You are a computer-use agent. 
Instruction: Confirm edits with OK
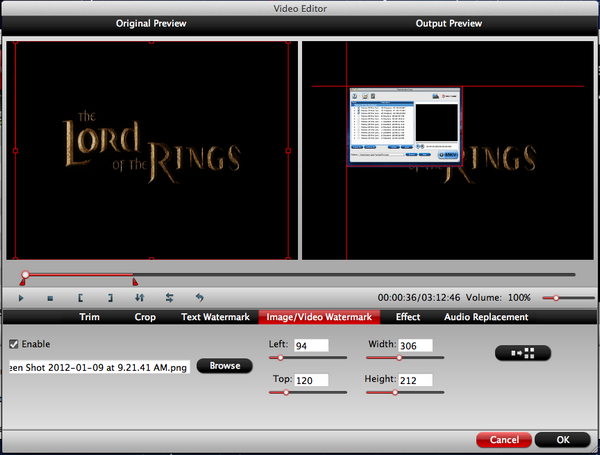point(562,440)
